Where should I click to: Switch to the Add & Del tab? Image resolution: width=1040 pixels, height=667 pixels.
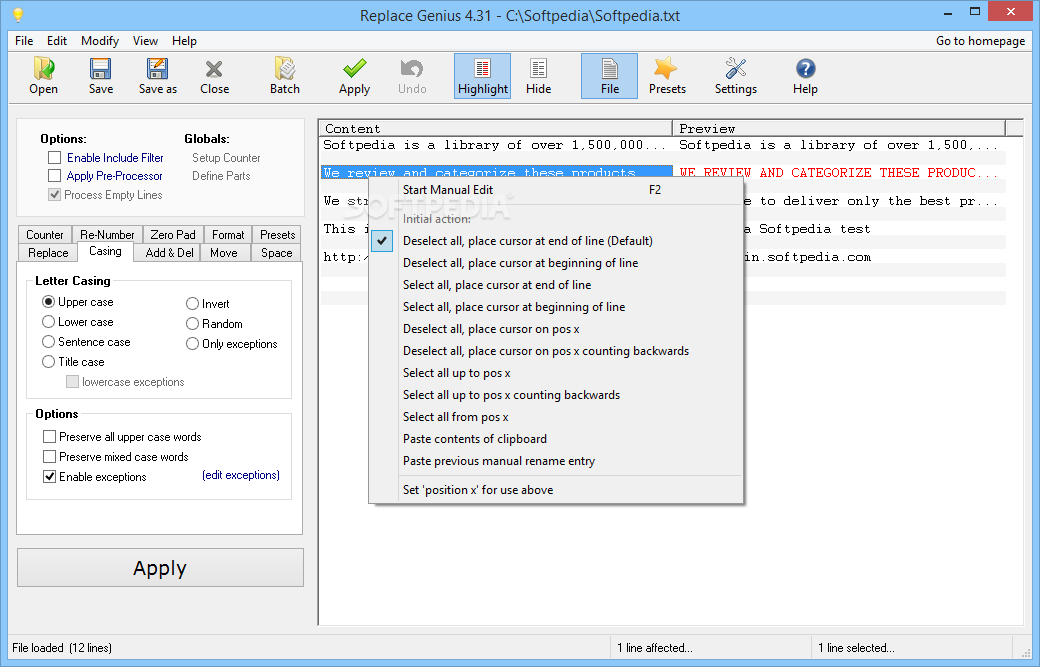tap(170, 253)
